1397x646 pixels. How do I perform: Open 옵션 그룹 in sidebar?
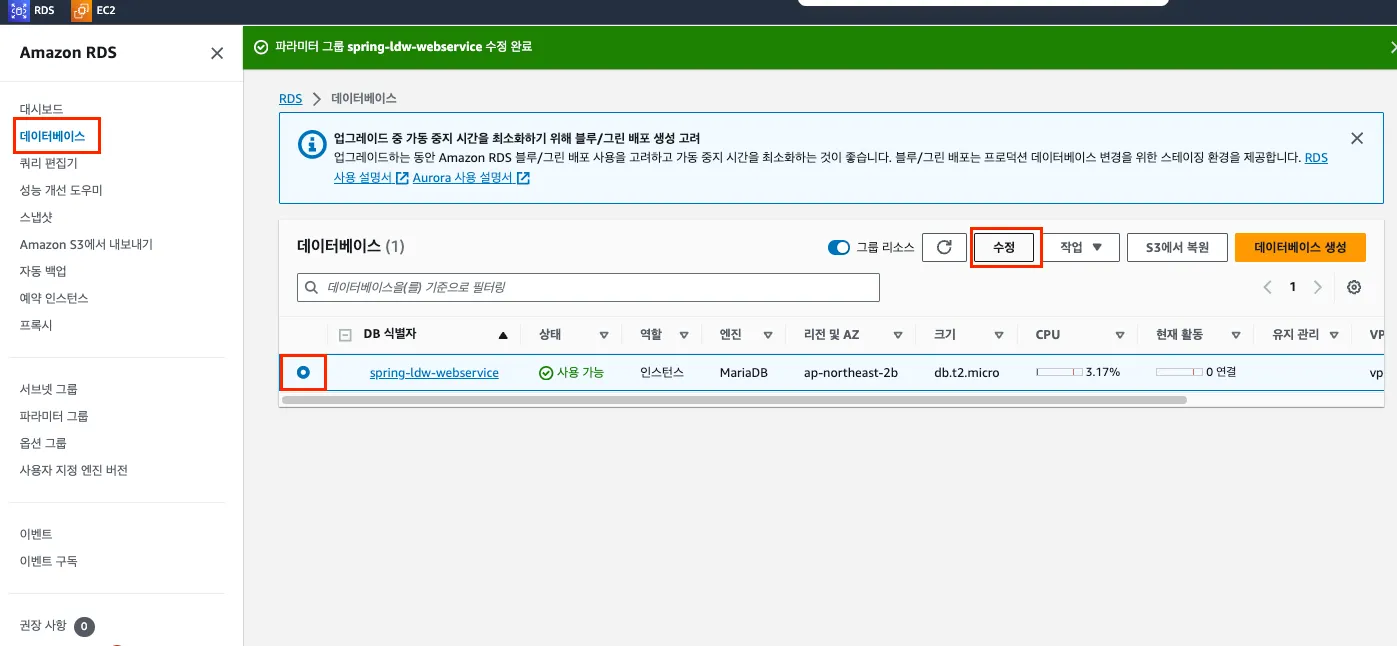tap(43, 443)
